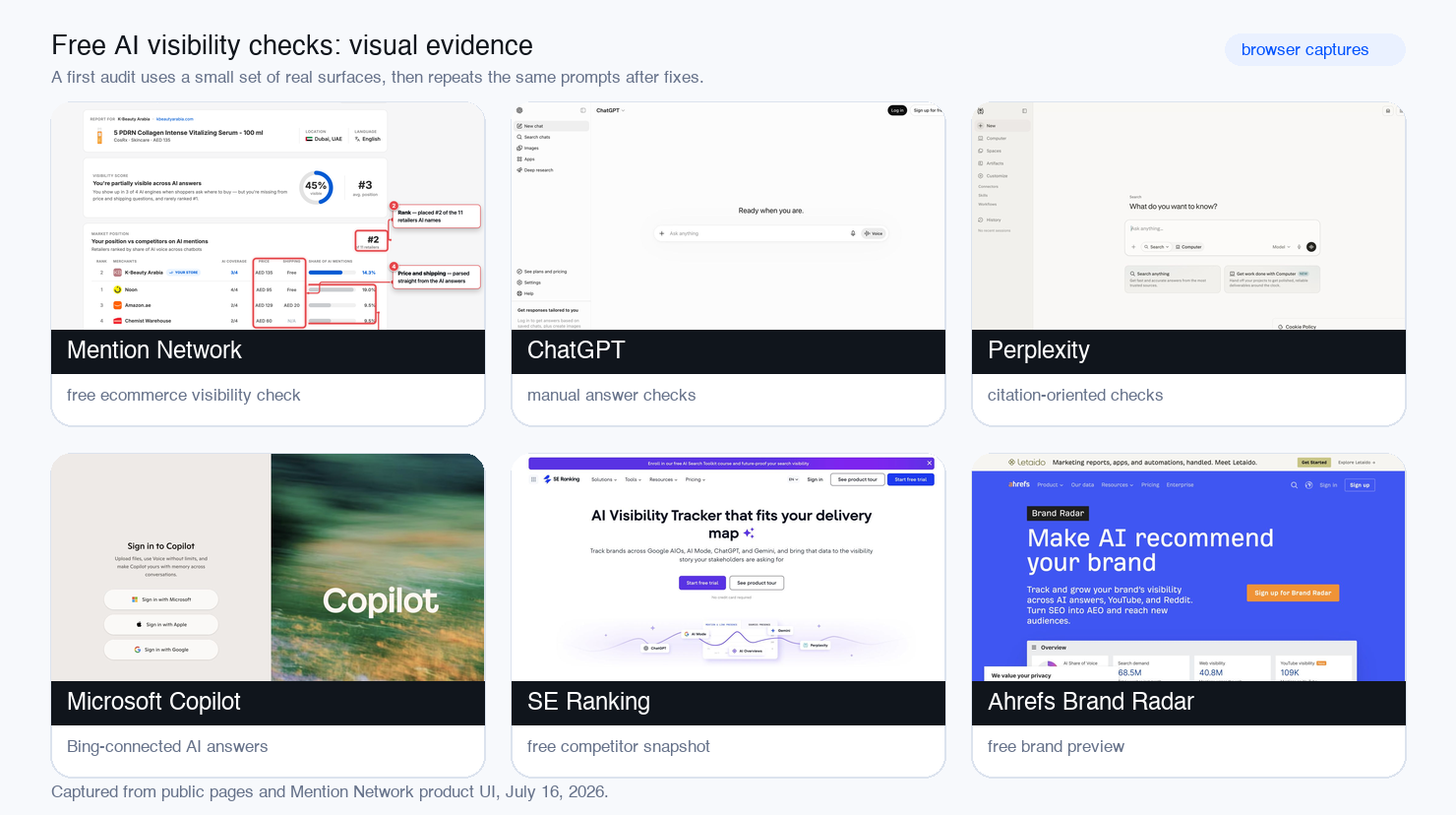Expand SE Ranking Pricing menu
Screen dimensions: 1456x815
[695, 479]
